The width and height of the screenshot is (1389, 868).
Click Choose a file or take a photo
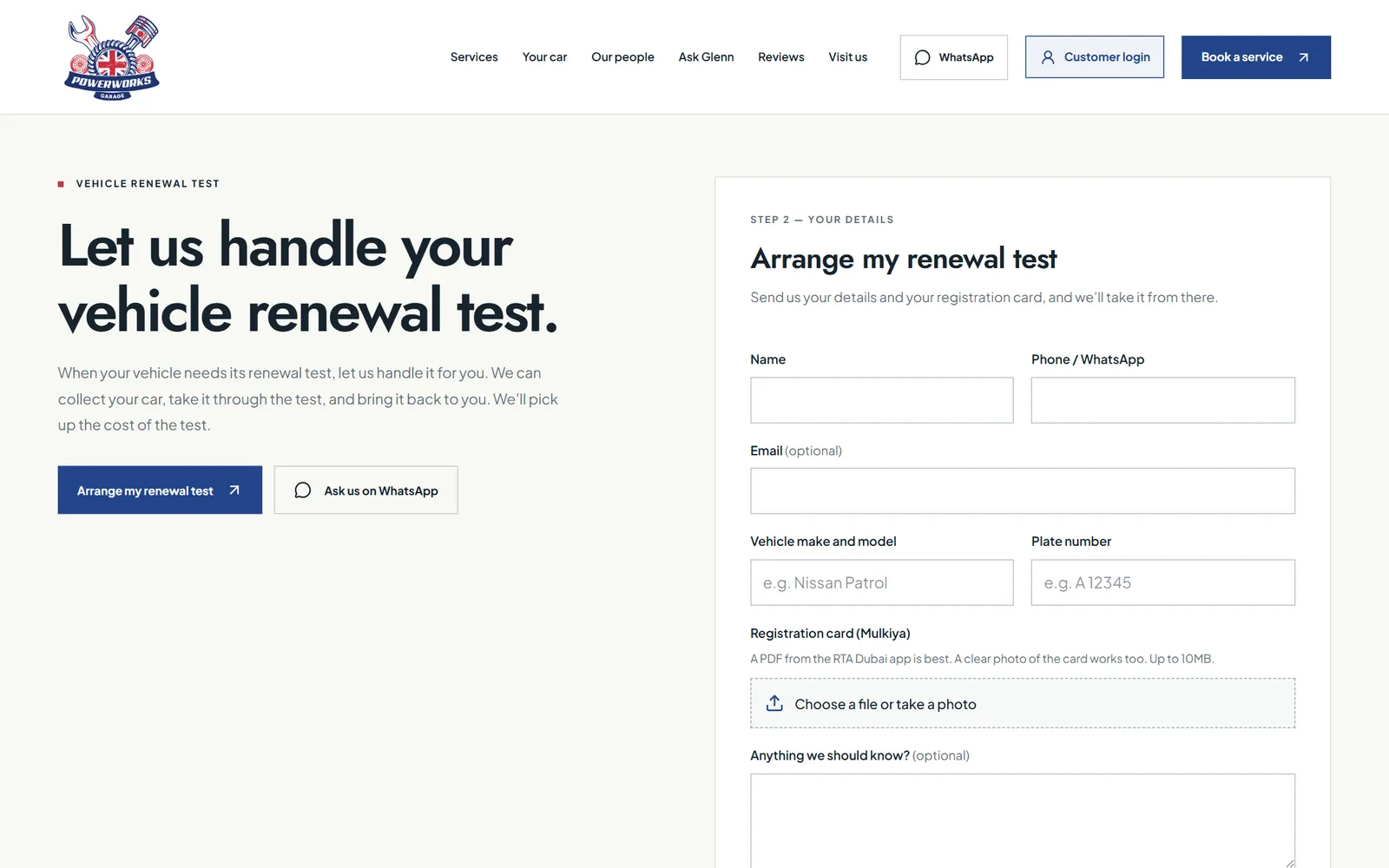click(x=1023, y=703)
